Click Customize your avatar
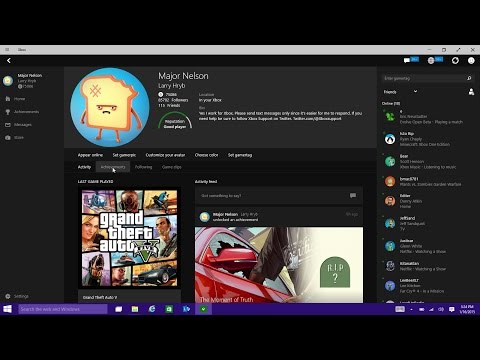 coord(165,155)
